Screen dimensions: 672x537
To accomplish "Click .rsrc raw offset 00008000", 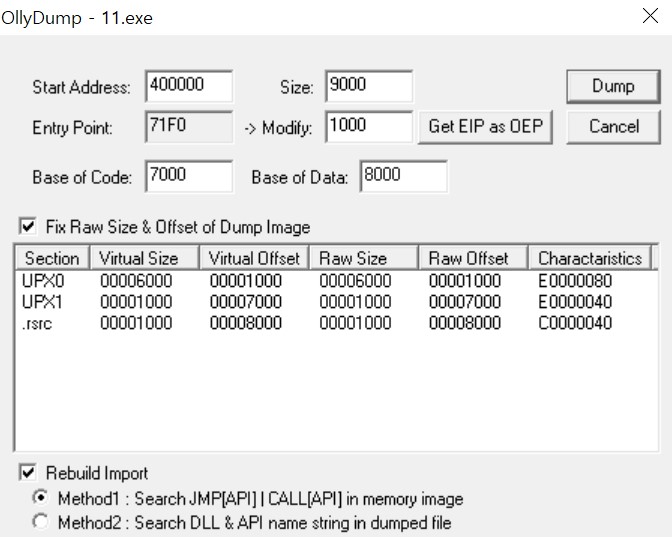I will click(465, 323).
